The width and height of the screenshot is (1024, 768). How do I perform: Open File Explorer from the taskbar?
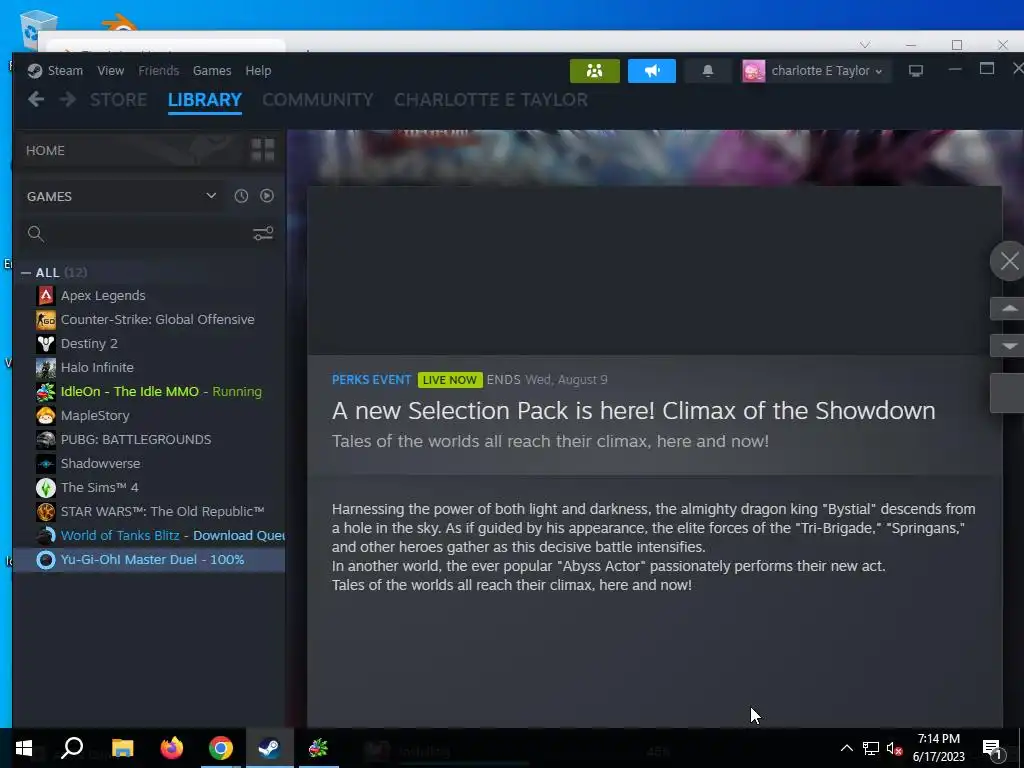tap(122, 748)
